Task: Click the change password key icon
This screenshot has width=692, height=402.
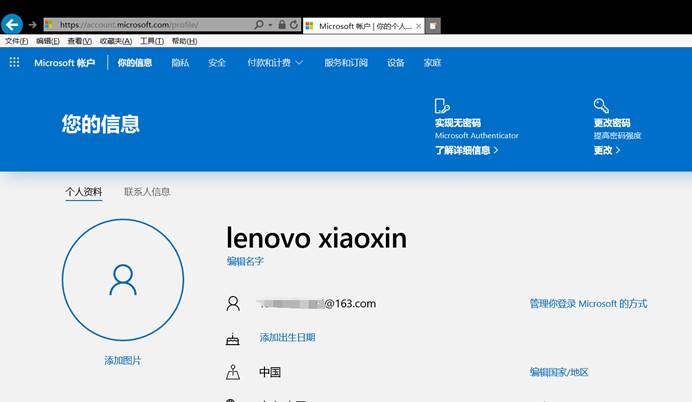Action: [601, 106]
